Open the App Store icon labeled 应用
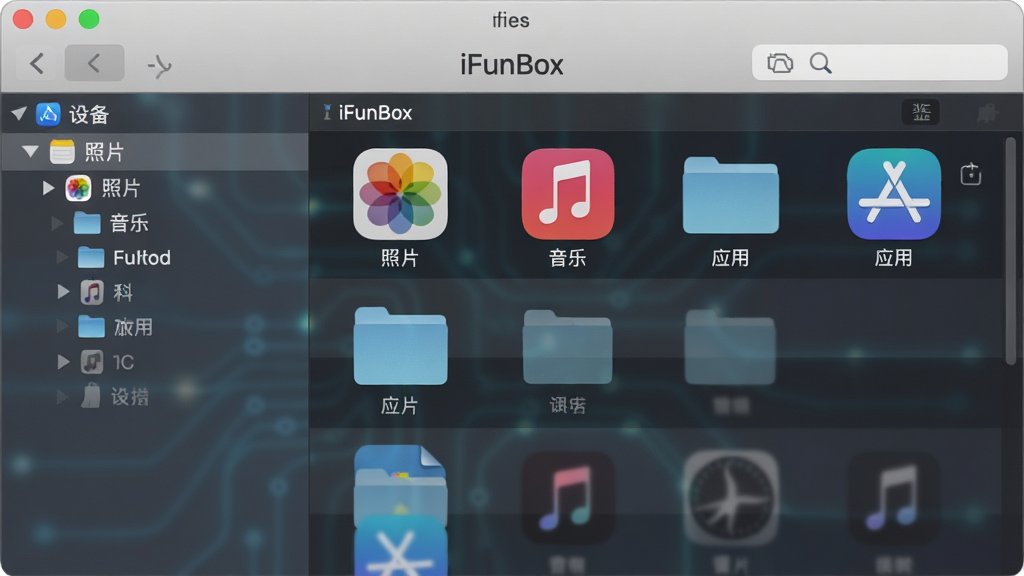Viewport: 1024px width, 576px height. 893,194
